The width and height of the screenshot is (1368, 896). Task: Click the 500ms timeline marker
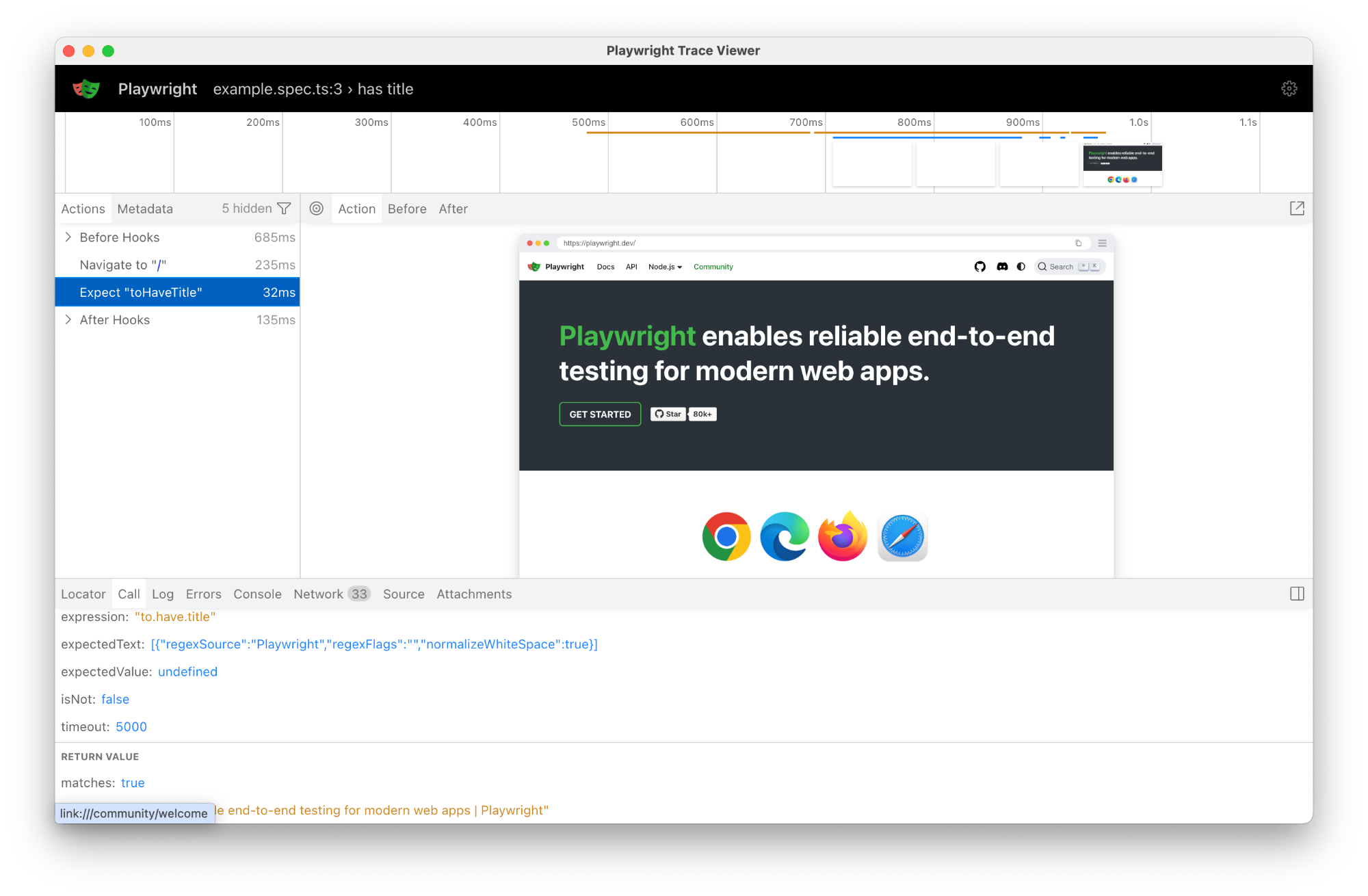pos(588,122)
